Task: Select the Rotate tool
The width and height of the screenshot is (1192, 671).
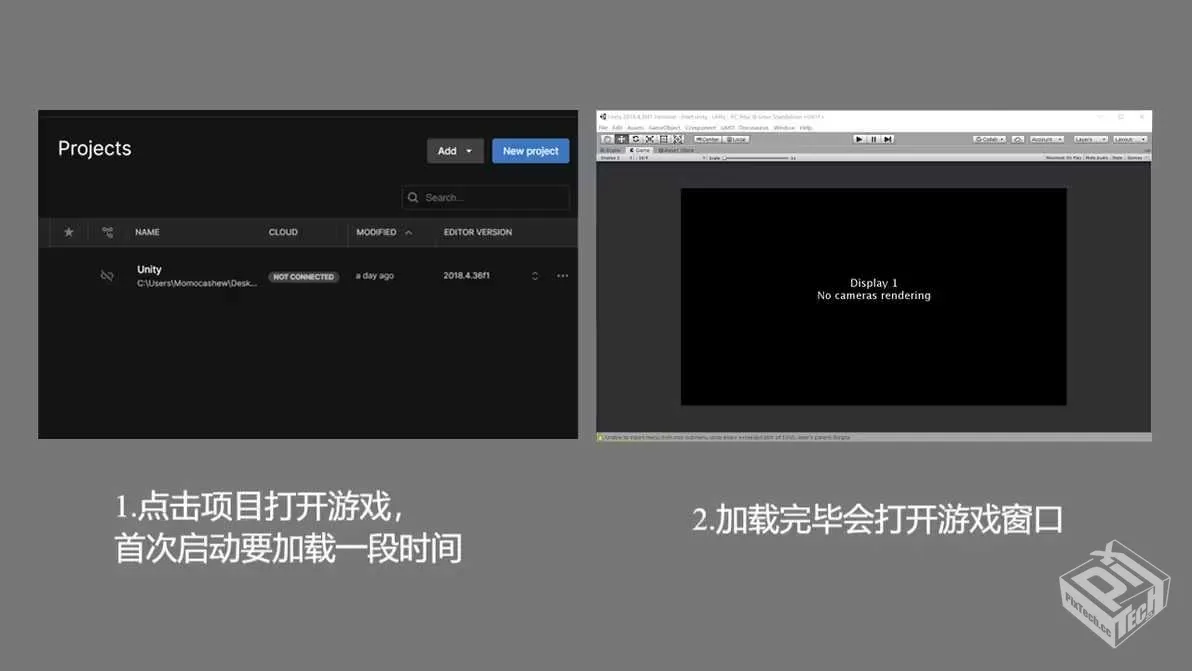Action: pyautogui.click(x=635, y=139)
